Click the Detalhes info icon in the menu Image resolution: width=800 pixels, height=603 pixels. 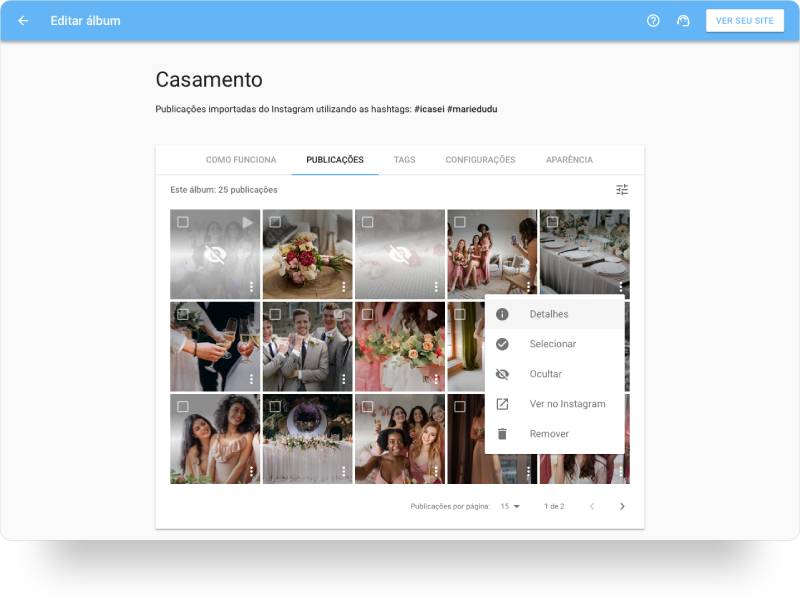click(502, 313)
